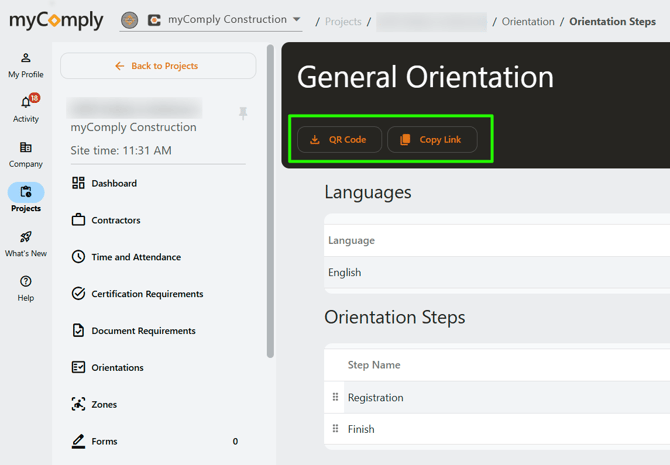This screenshot has height=465, width=670.
Task: Open My Profile in the sidebar
Action: (26, 65)
